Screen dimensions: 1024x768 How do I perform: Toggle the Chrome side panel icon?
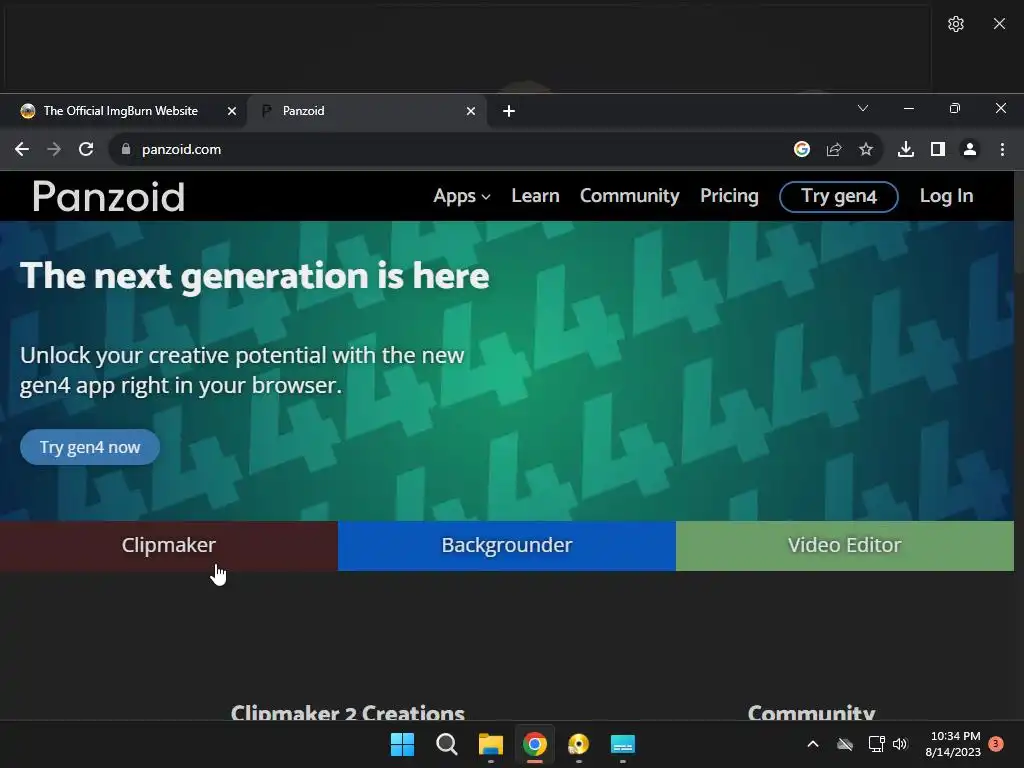click(938, 150)
